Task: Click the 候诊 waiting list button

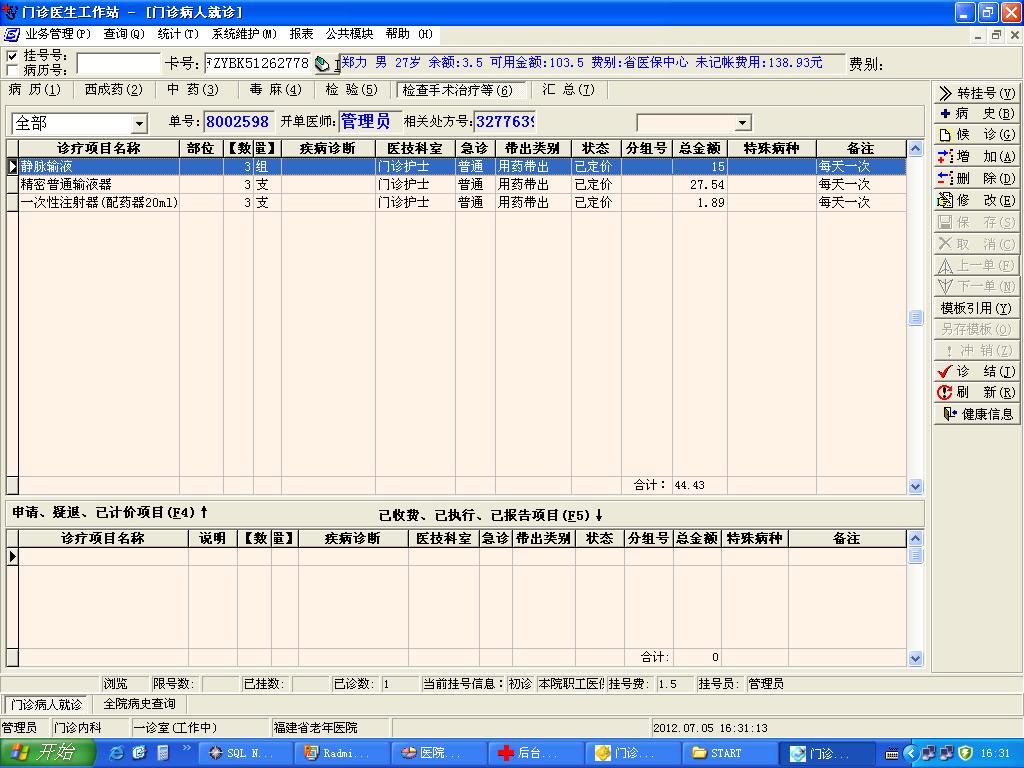Action: click(x=976, y=135)
